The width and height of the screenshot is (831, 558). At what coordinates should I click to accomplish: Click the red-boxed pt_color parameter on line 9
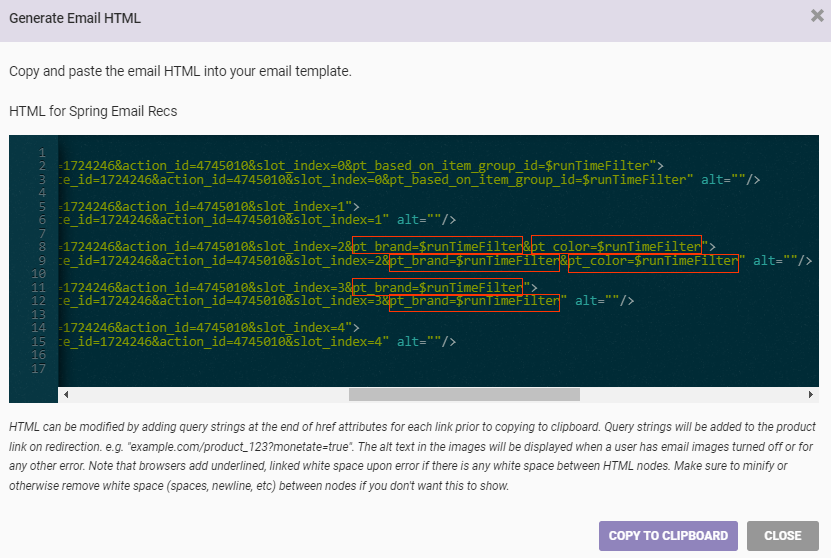(653, 261)
